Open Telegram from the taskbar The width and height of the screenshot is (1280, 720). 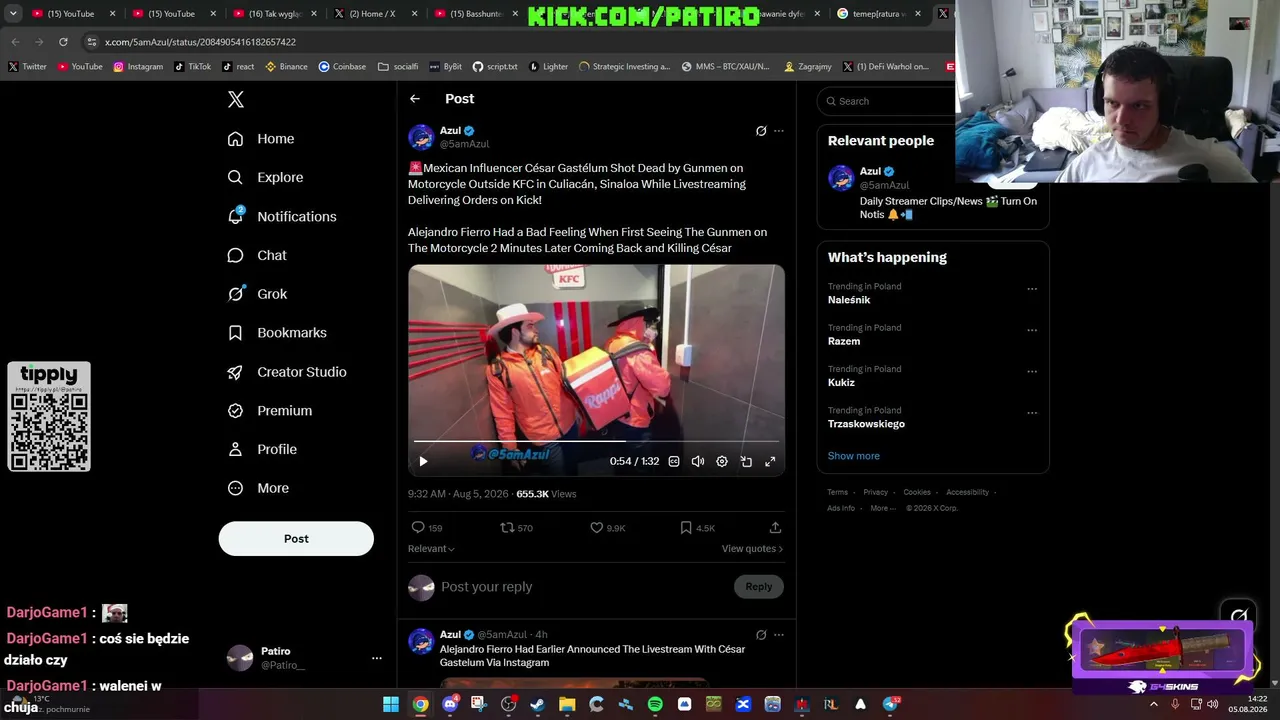click(890, 704)
